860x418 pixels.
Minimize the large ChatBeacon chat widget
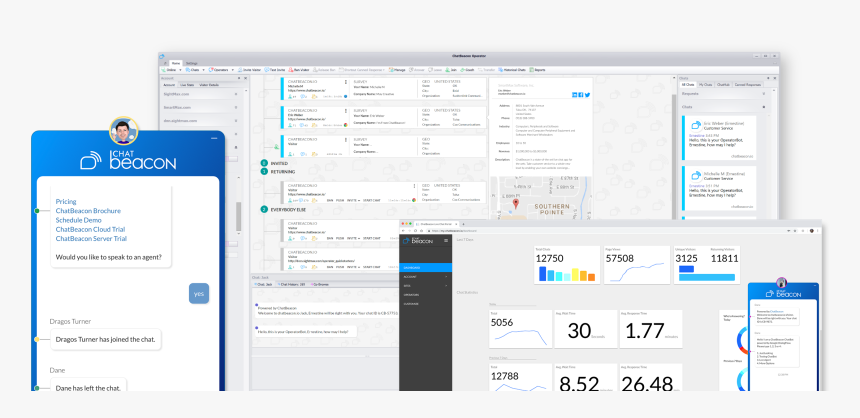(214, 138)
